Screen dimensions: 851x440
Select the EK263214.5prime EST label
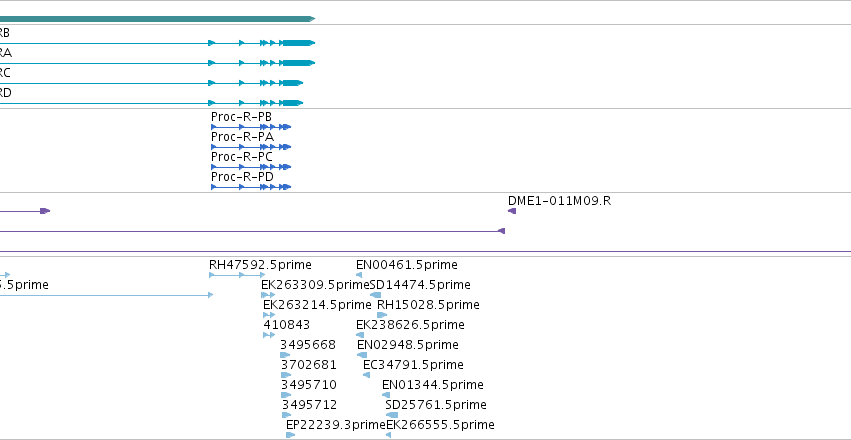(317, 305)
